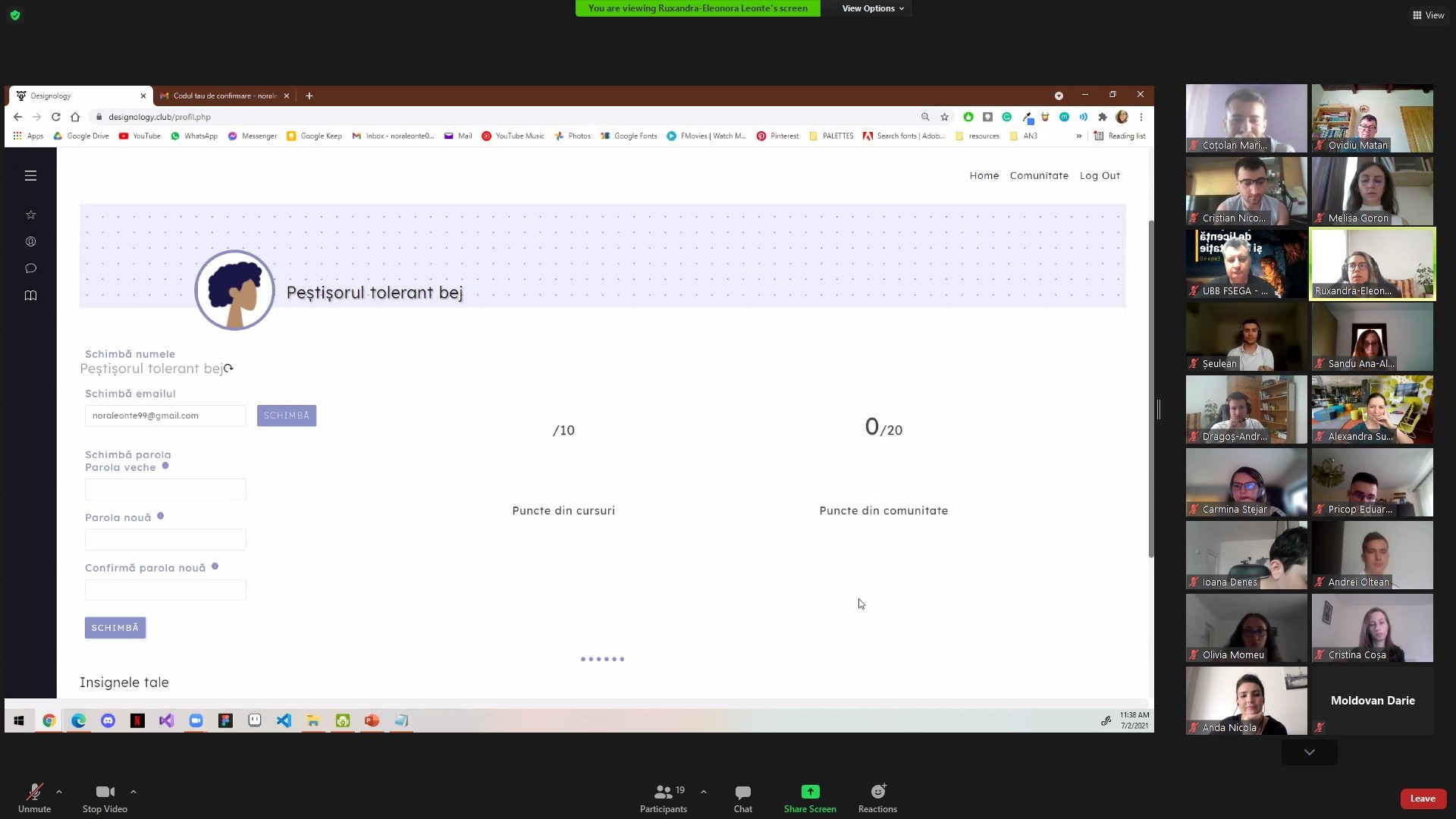Click the star icon in site sidebar
Viewport: 1456px width, 819px height.
pos(30,215)
